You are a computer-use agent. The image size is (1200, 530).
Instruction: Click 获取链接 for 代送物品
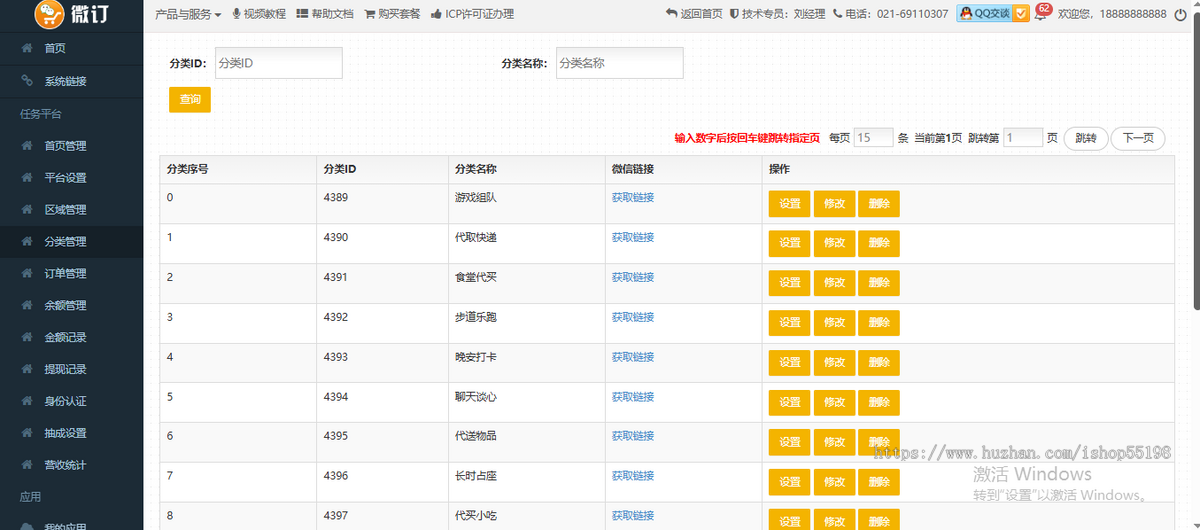point(633,436)
